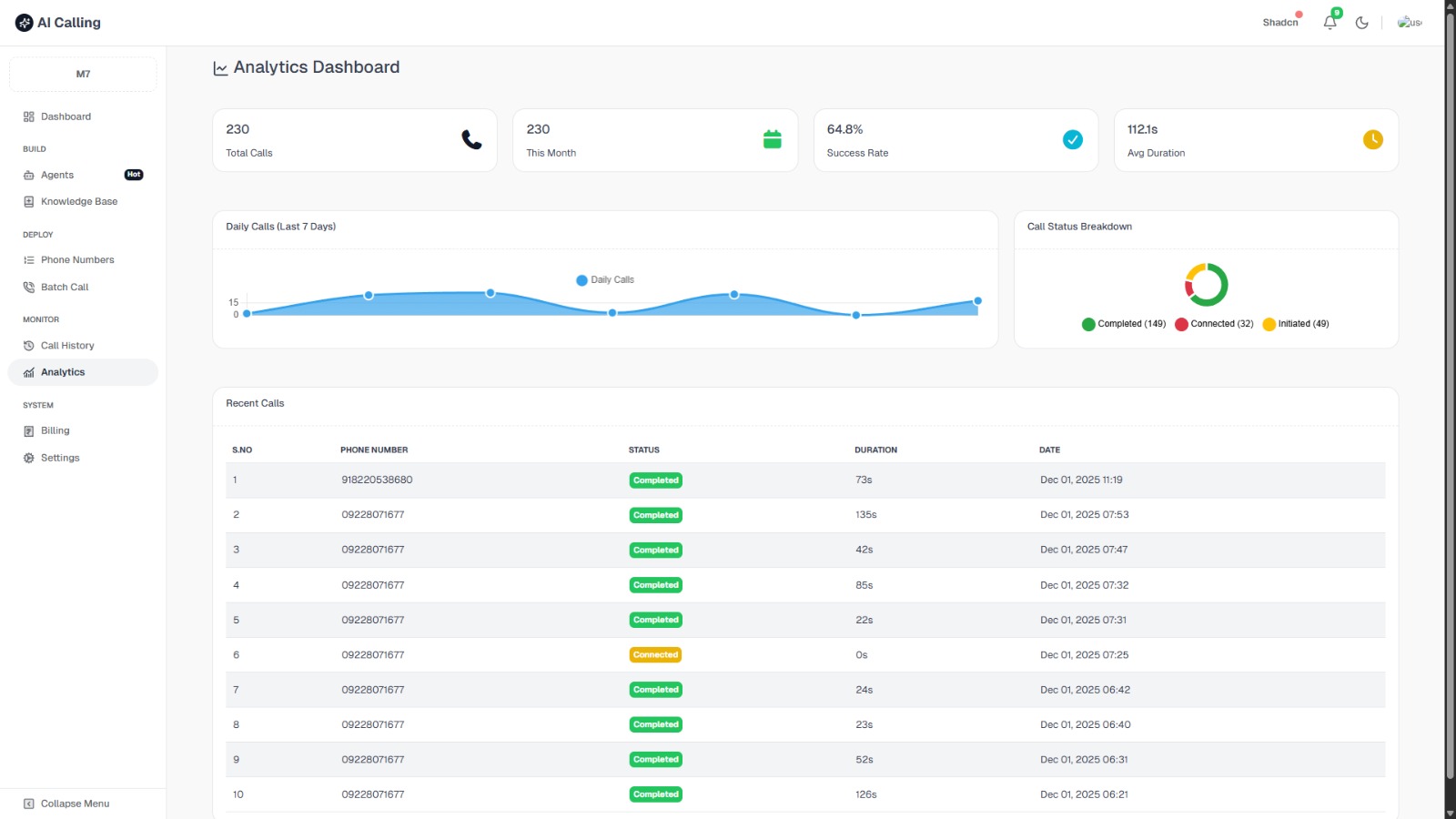
Task: Open Knowledge Base from the sidebar
Action: [x=78, y=201]
